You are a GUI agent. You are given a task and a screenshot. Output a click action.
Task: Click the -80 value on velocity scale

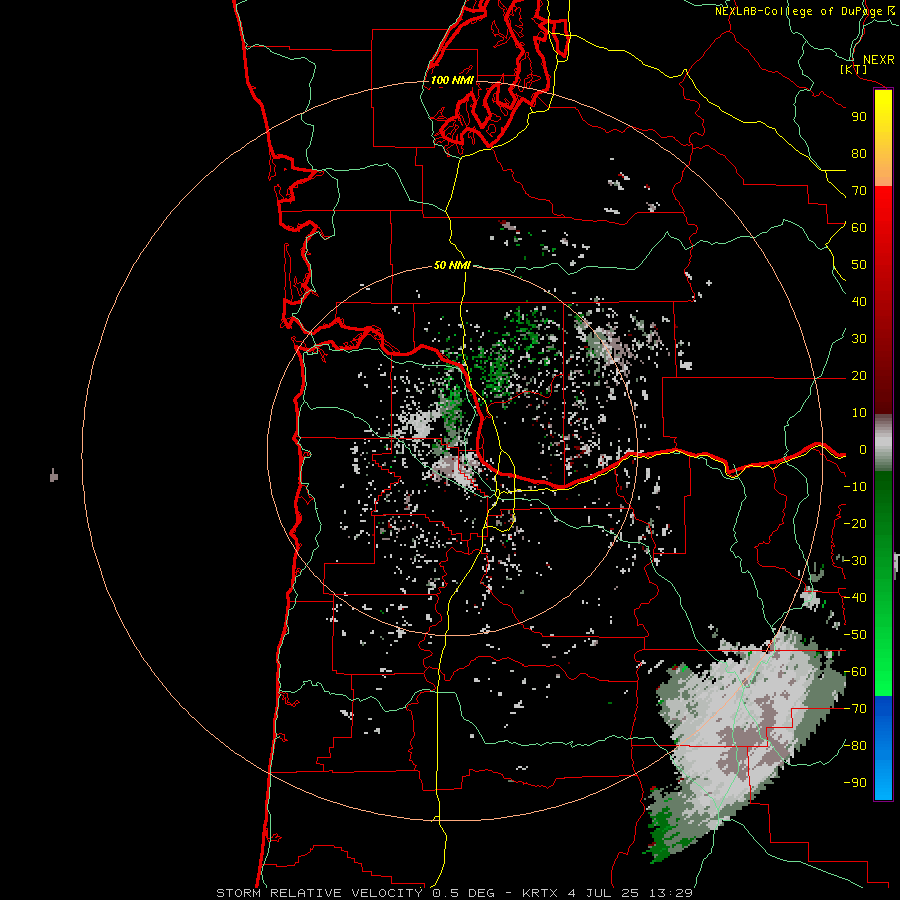point(855,746)
